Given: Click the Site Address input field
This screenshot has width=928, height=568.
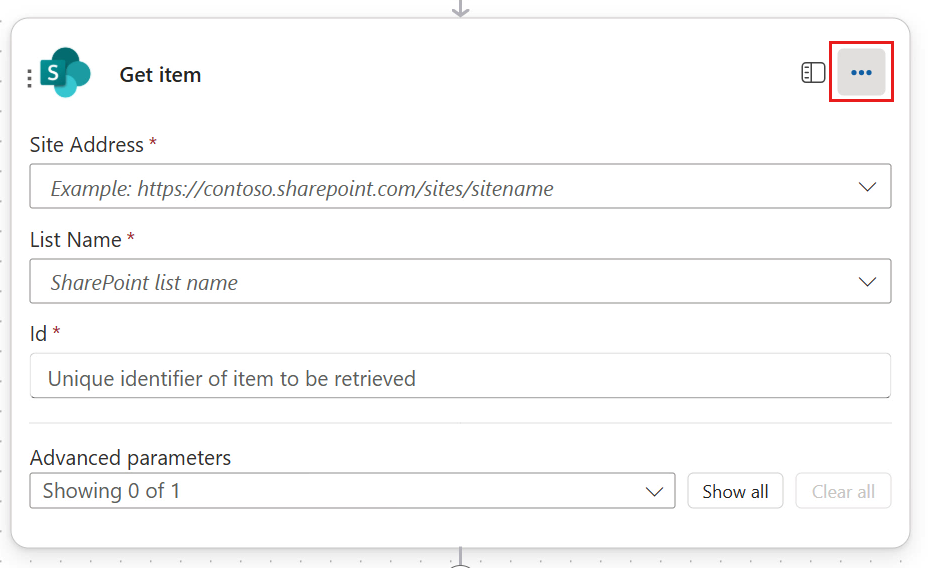Looking at the screenshot, I should 440,187.
